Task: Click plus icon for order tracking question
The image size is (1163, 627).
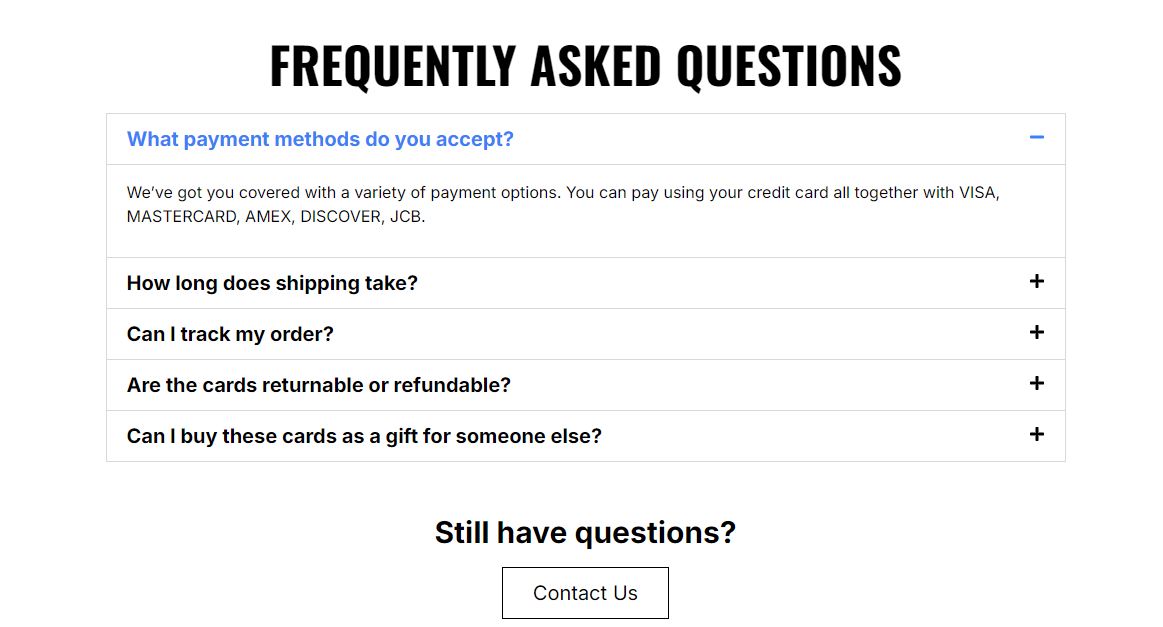Action: coord(1036,333)
